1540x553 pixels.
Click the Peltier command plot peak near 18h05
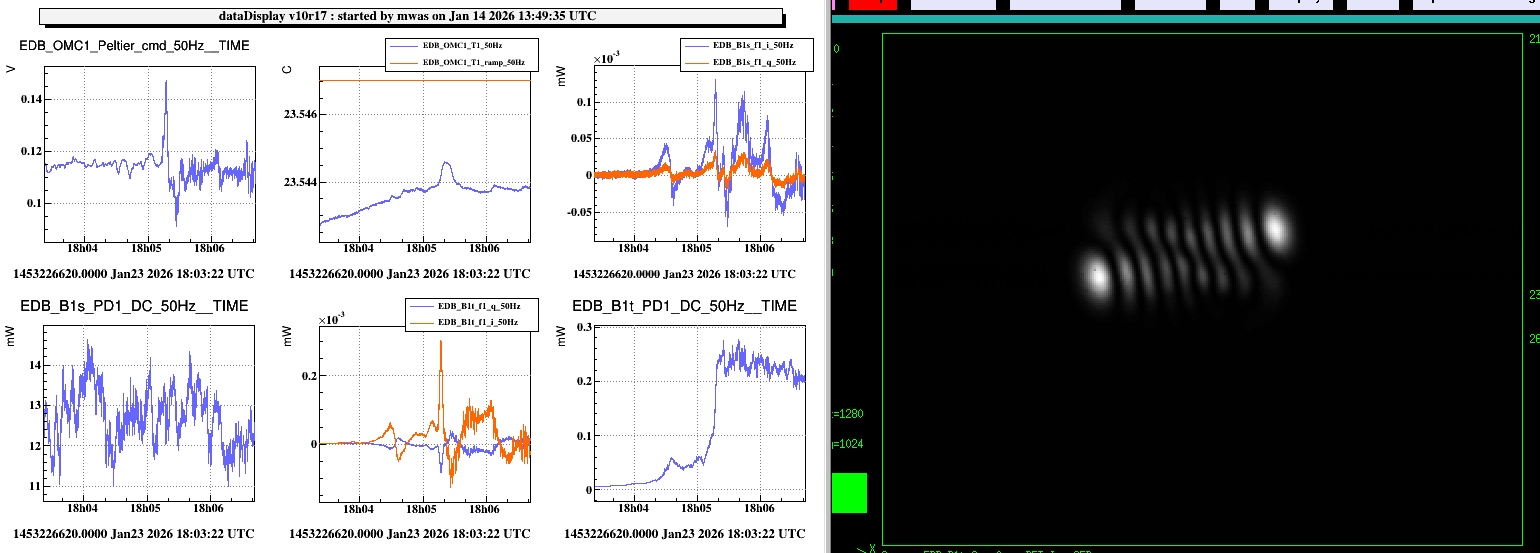[166, 84]
